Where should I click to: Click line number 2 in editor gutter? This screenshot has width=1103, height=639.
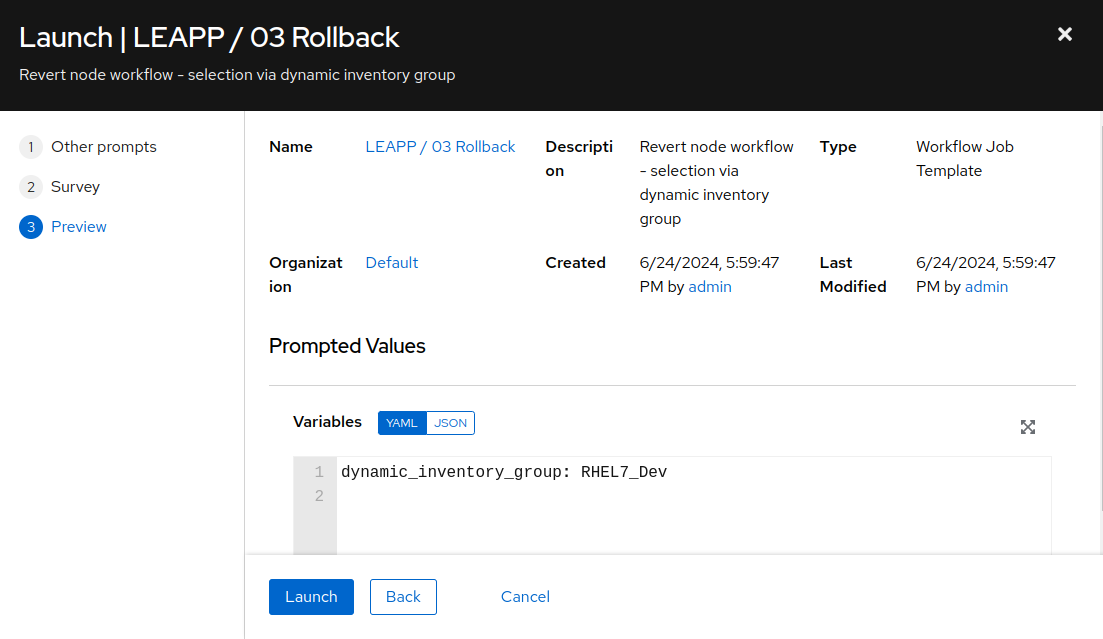[319, 496]
